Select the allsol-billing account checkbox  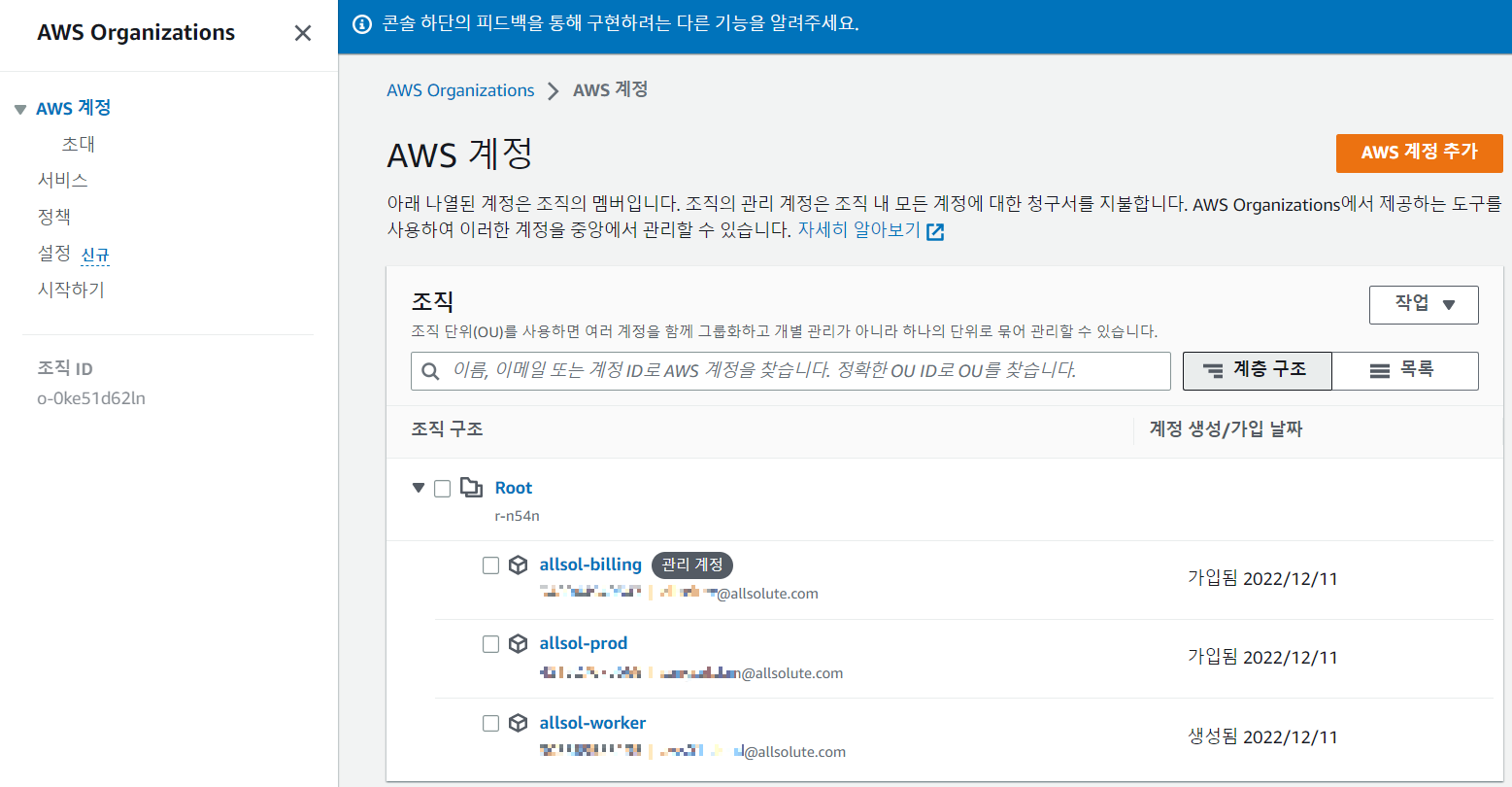[490, 565]
